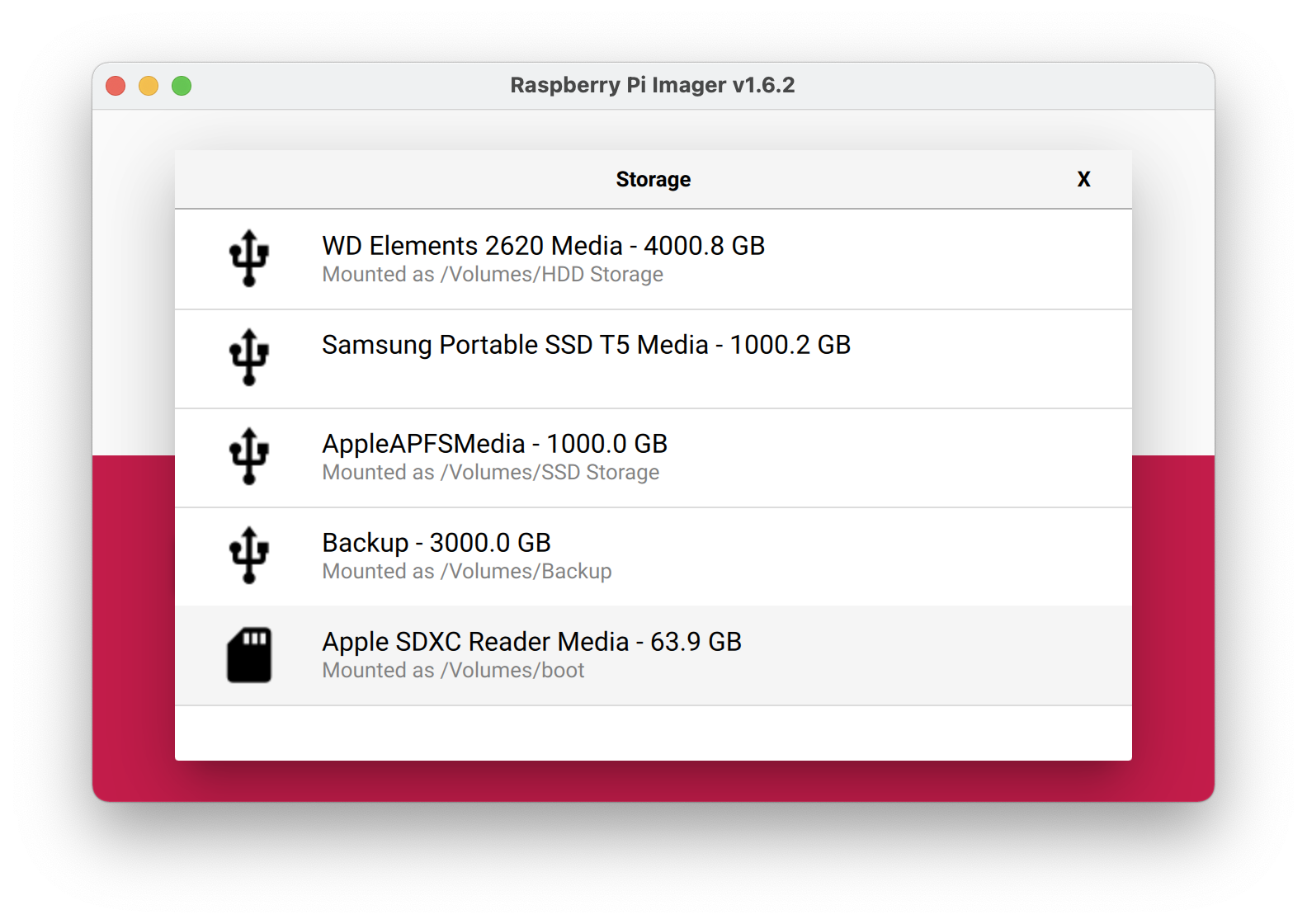The image size is (1307, 924).
Task: Minimize the Raspberry Pi Imager window
Action: tap(149, 86)
